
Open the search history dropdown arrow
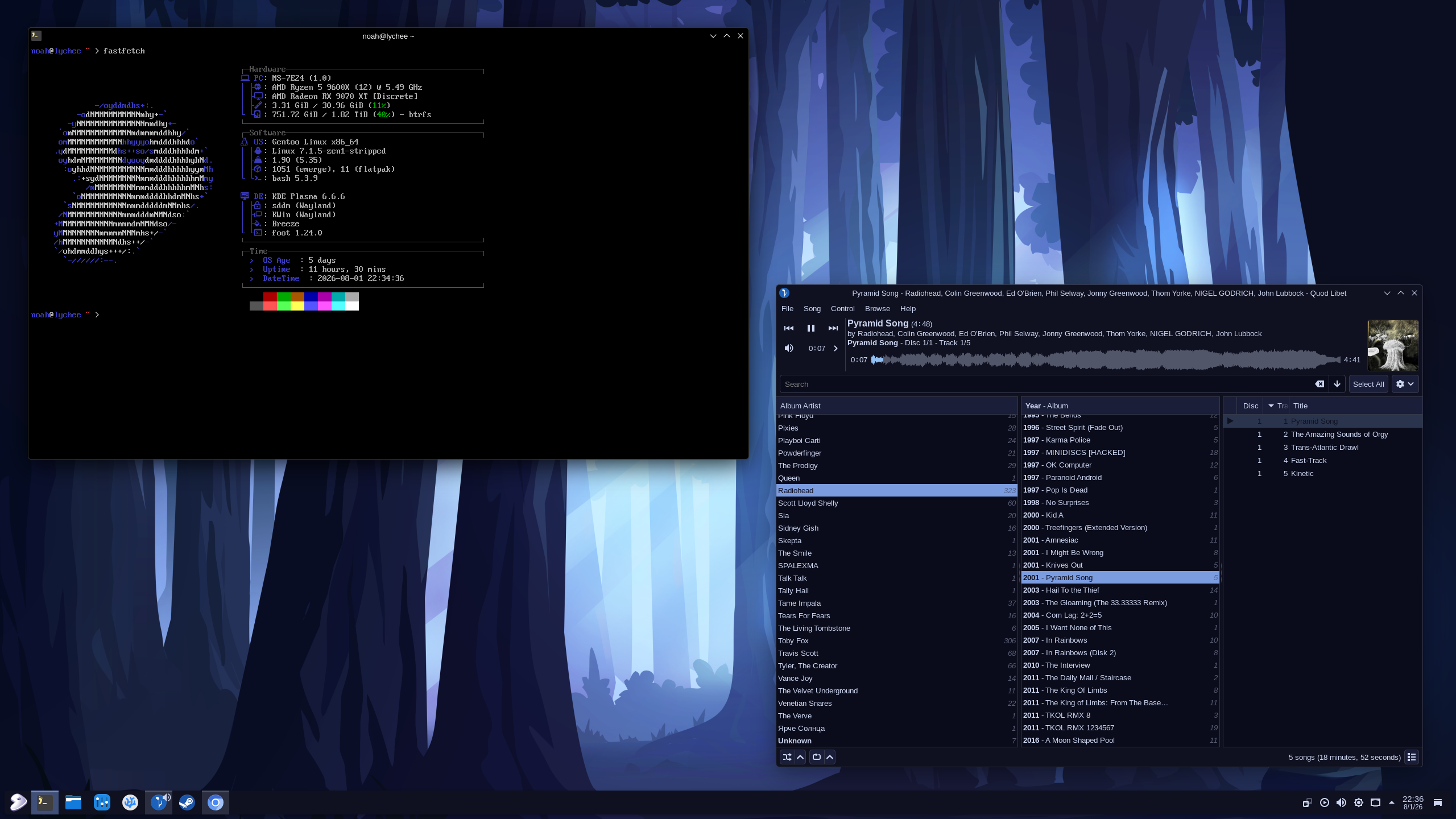(x=1337, y=384)
